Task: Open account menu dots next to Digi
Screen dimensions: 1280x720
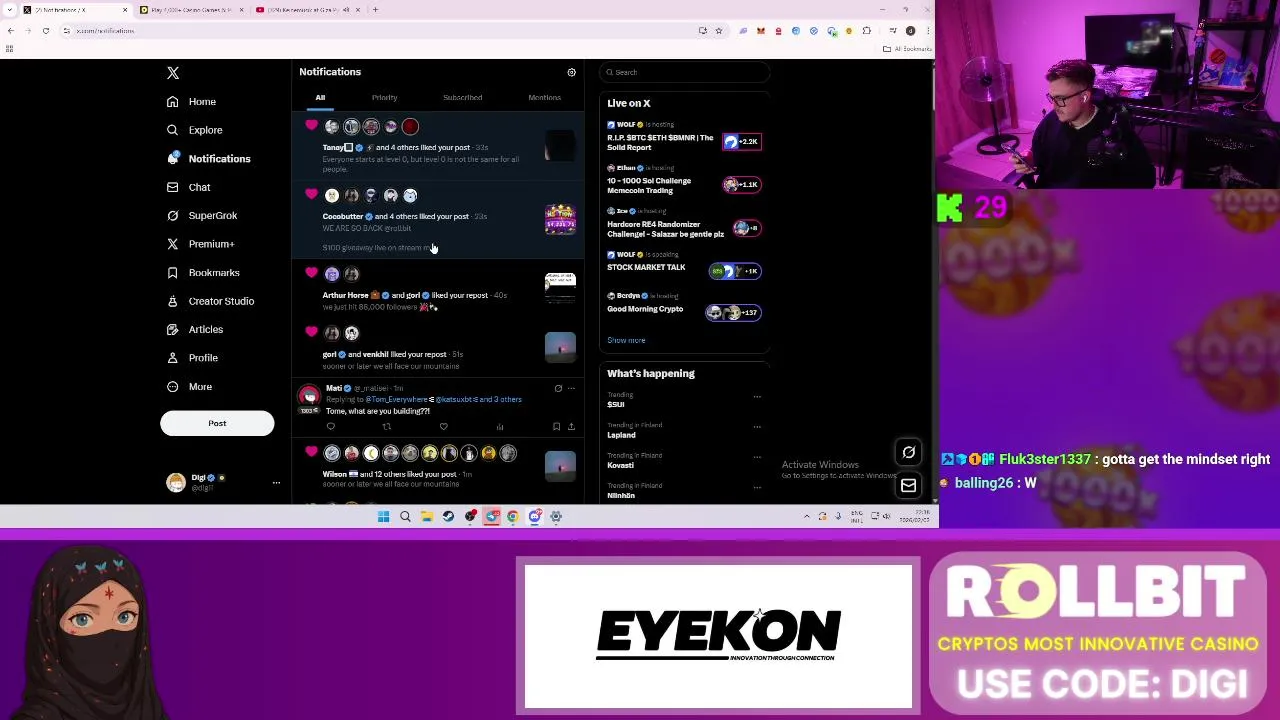Action: pyautogui.click(x=276, y=483)
